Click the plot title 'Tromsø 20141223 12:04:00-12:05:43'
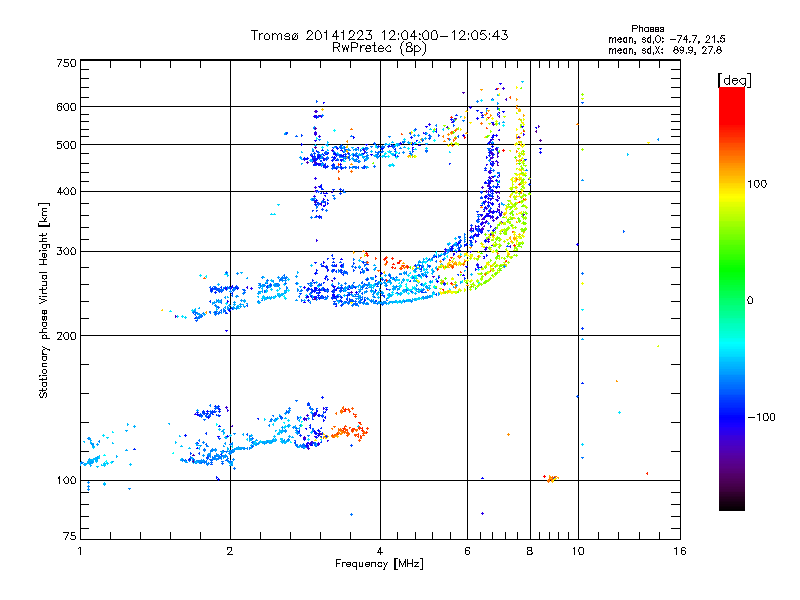The image size is (800, 600). click(x=379, y=35)
